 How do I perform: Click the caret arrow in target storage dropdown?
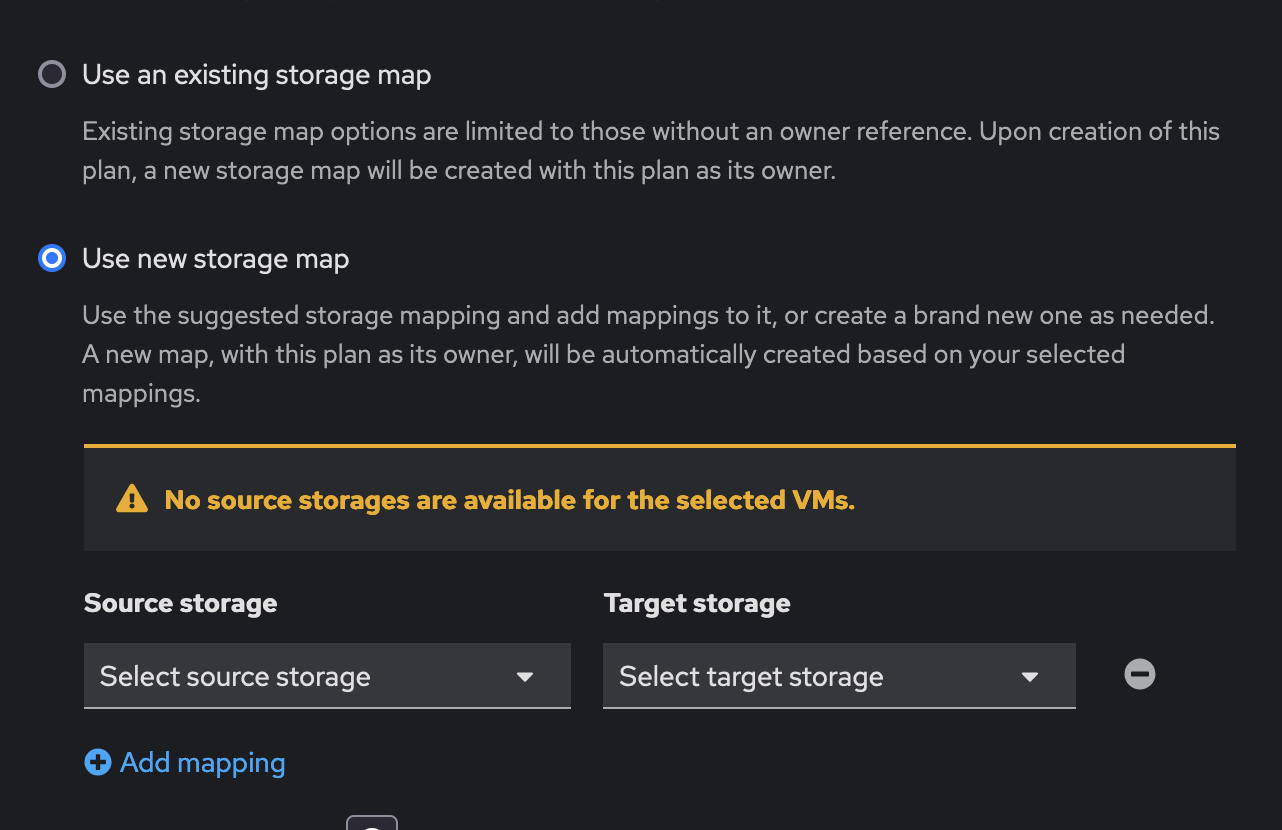point(1030,677)
